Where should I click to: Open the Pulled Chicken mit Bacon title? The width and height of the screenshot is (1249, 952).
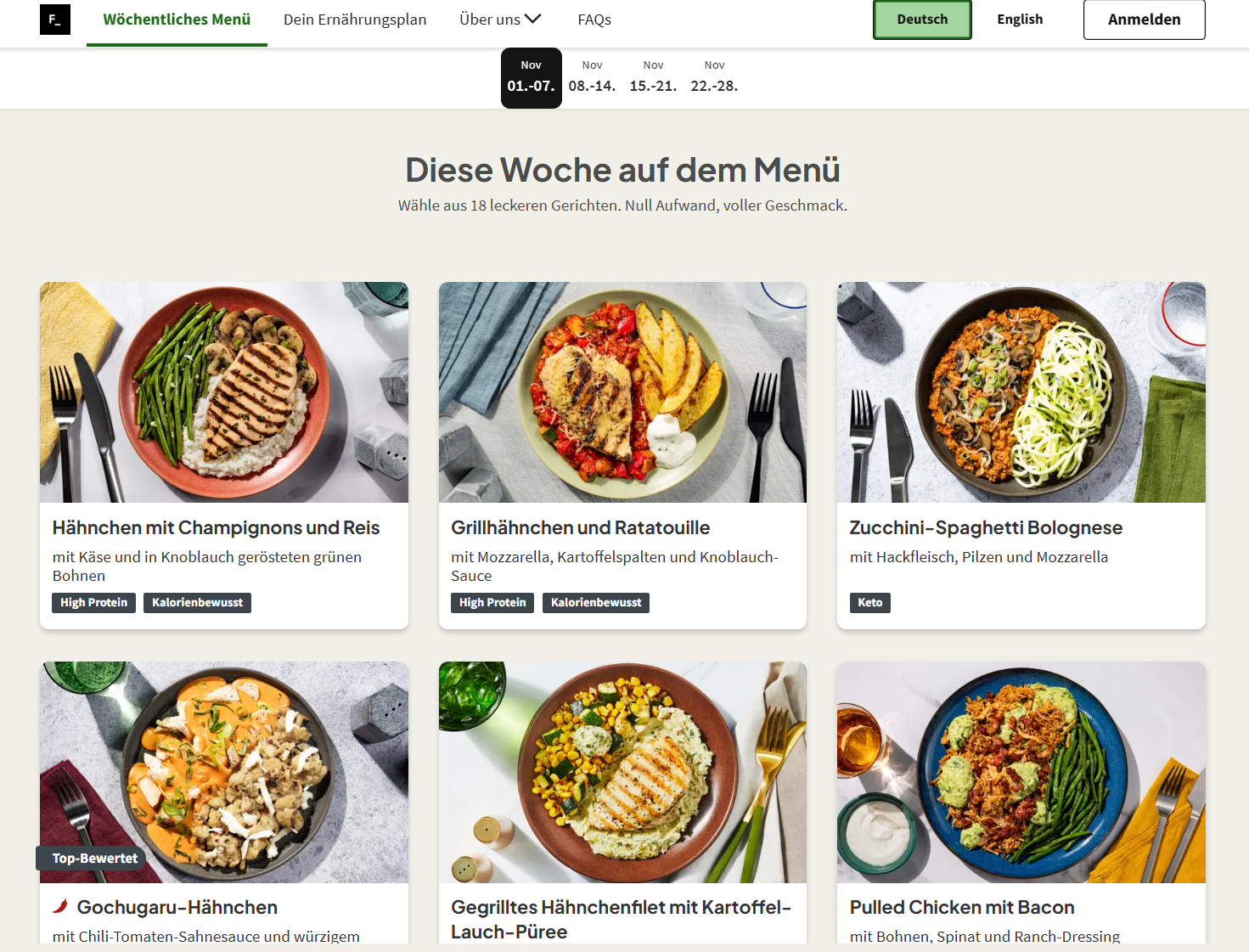click(x=962, y=907)
